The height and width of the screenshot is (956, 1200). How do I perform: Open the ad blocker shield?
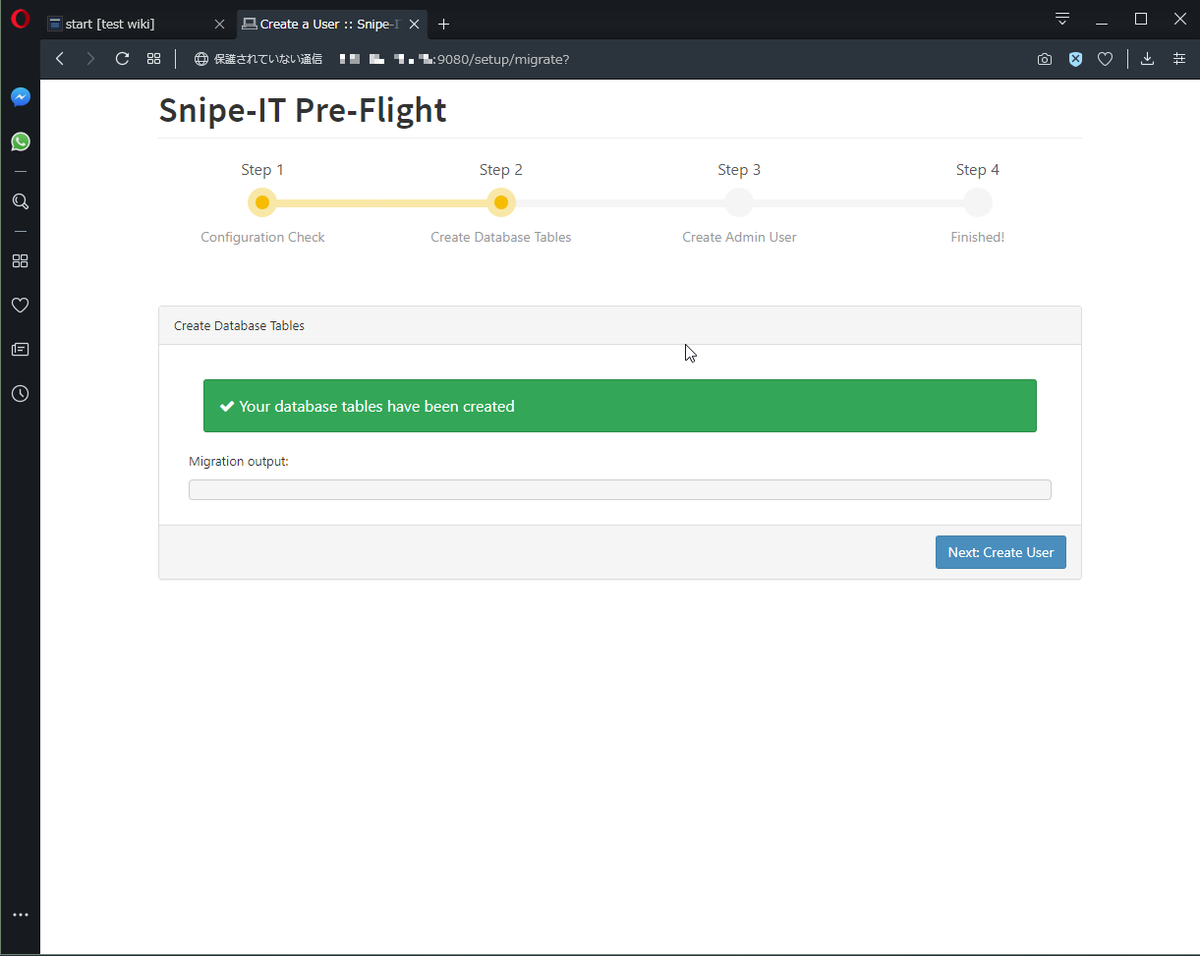pyautogui.click(x=1075, y=59)
